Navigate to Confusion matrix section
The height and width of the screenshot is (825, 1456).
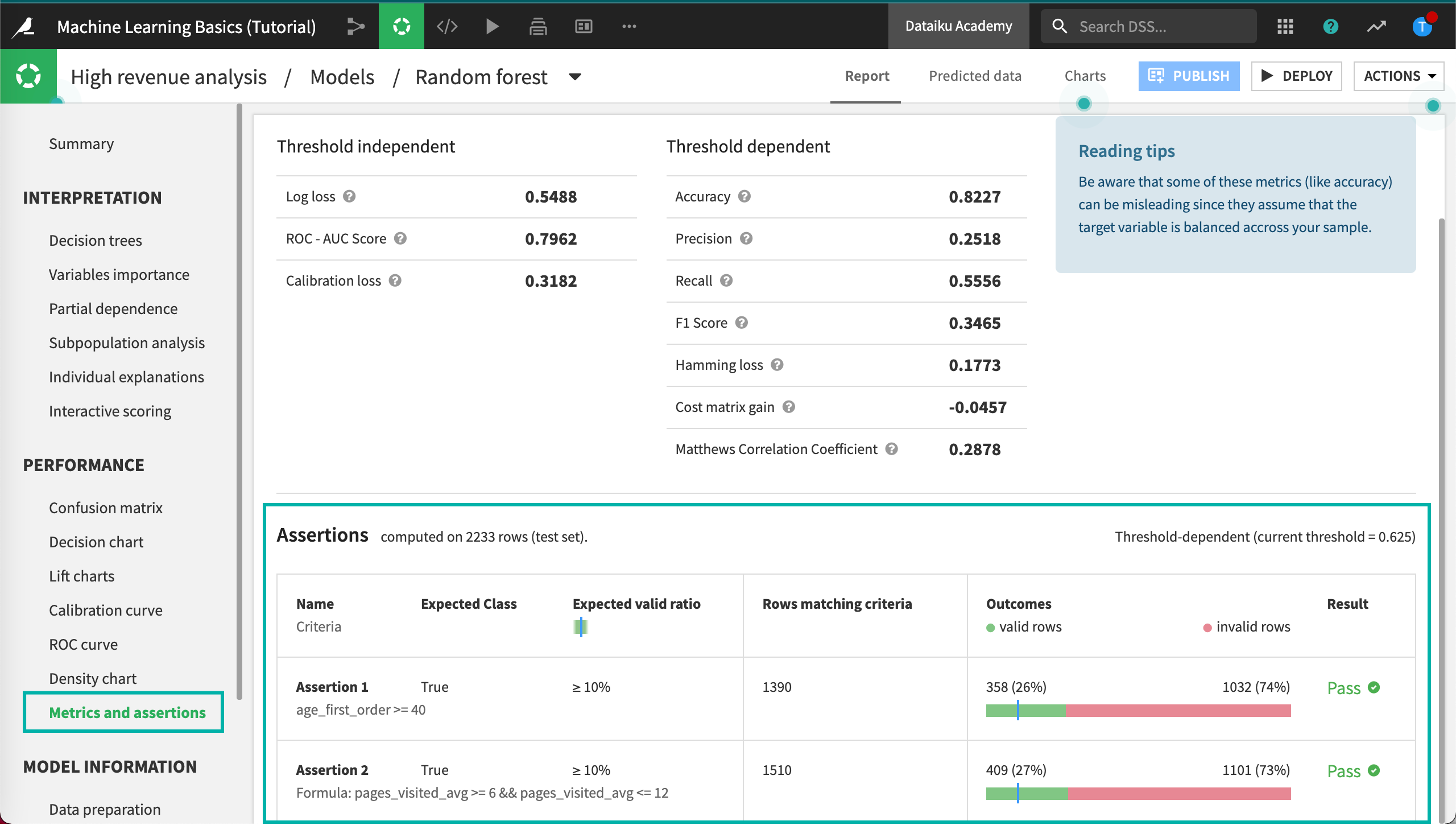point(106,507)
